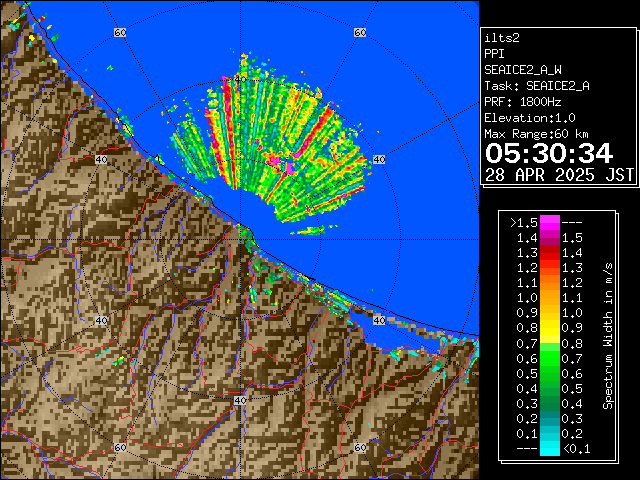This screenshot has width=640, height=480.
Task: Pick the orange 1.1–1.2 legend band
Action: tap(550, 283)
